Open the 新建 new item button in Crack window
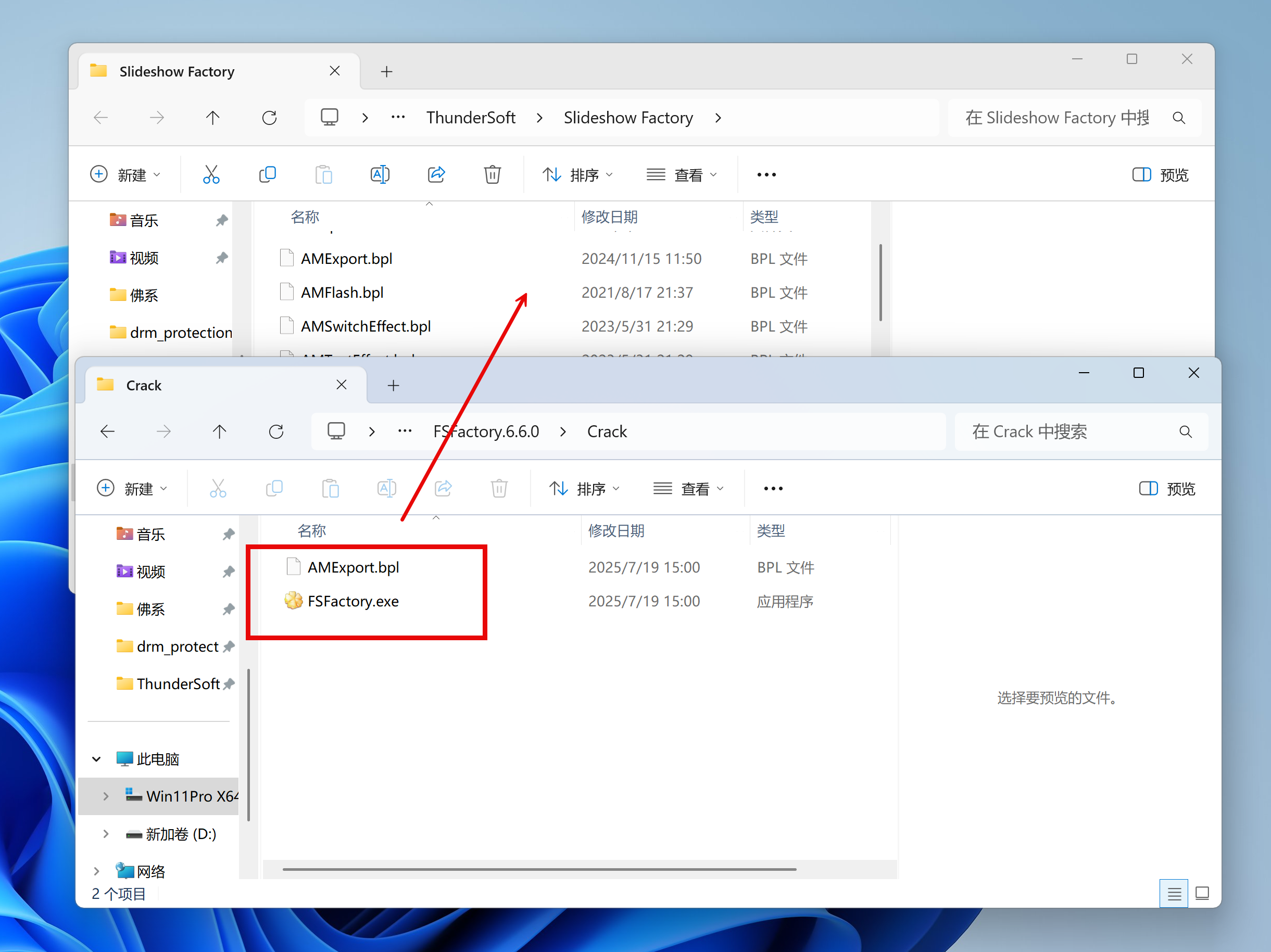The height and width of the screenshot is (952, 1271). [132, 488]
